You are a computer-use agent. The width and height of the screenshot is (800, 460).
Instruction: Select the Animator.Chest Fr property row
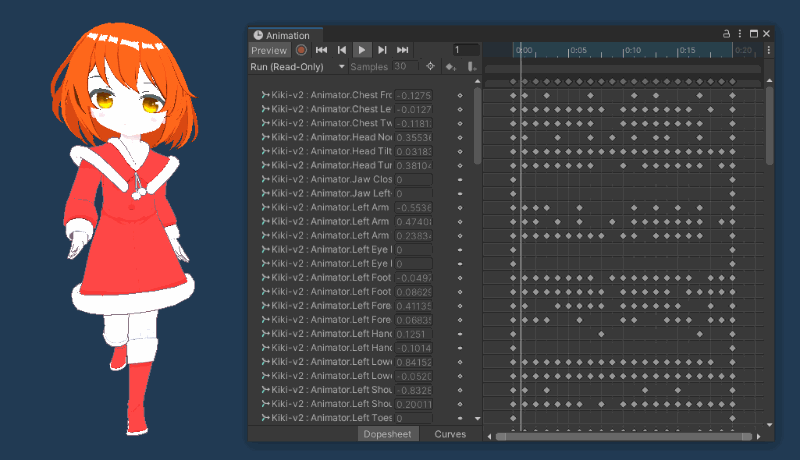[326, 95]
